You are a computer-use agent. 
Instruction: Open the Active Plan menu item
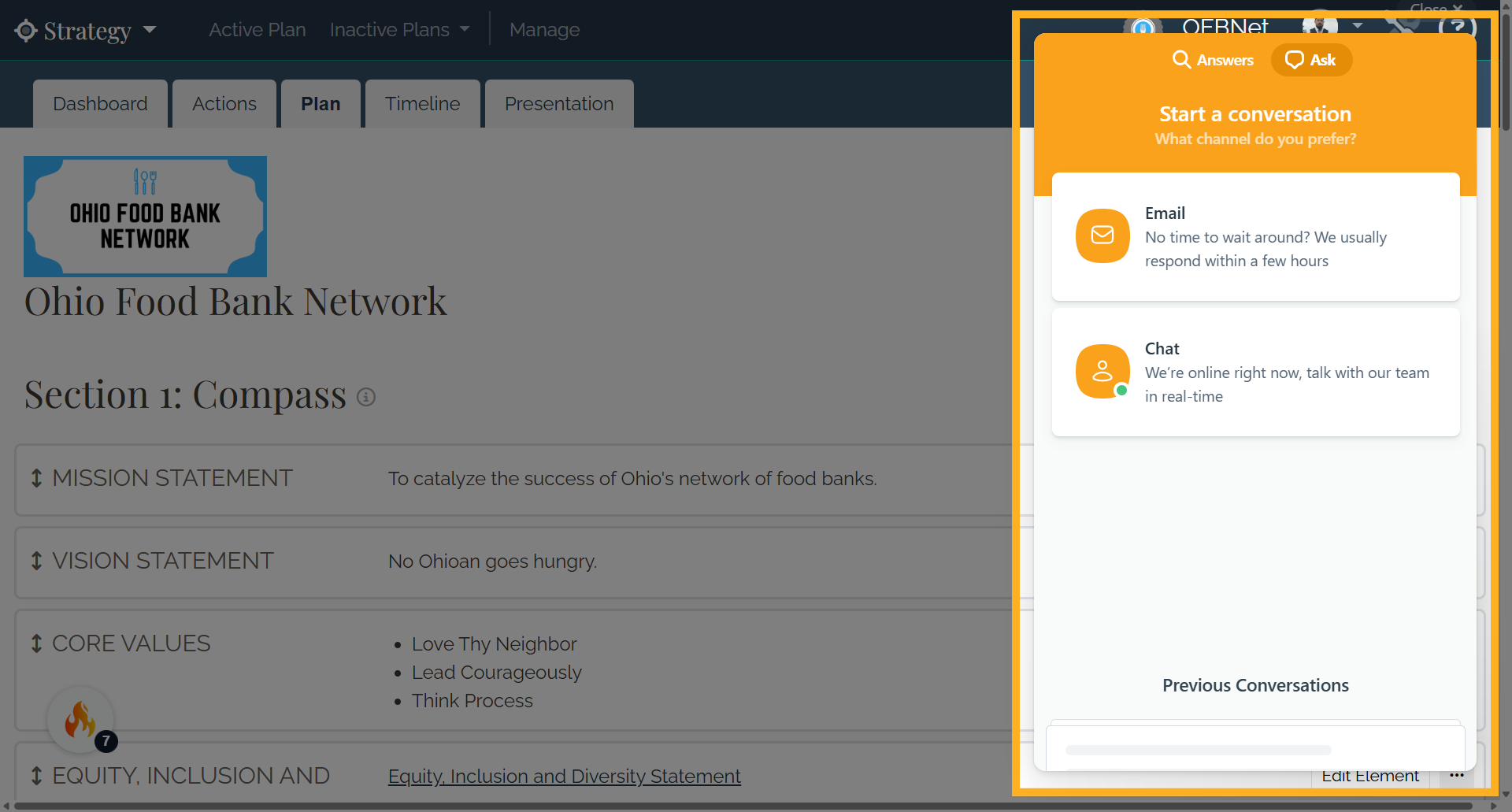click(257, 30)
